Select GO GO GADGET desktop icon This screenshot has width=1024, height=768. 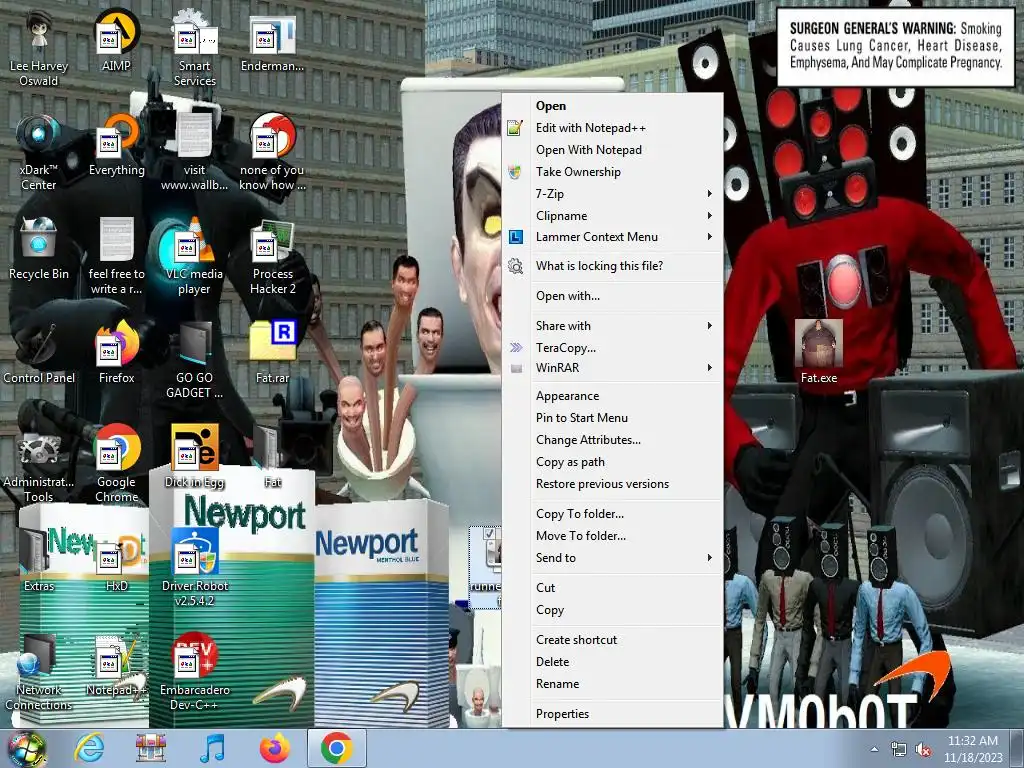[194, 360]
